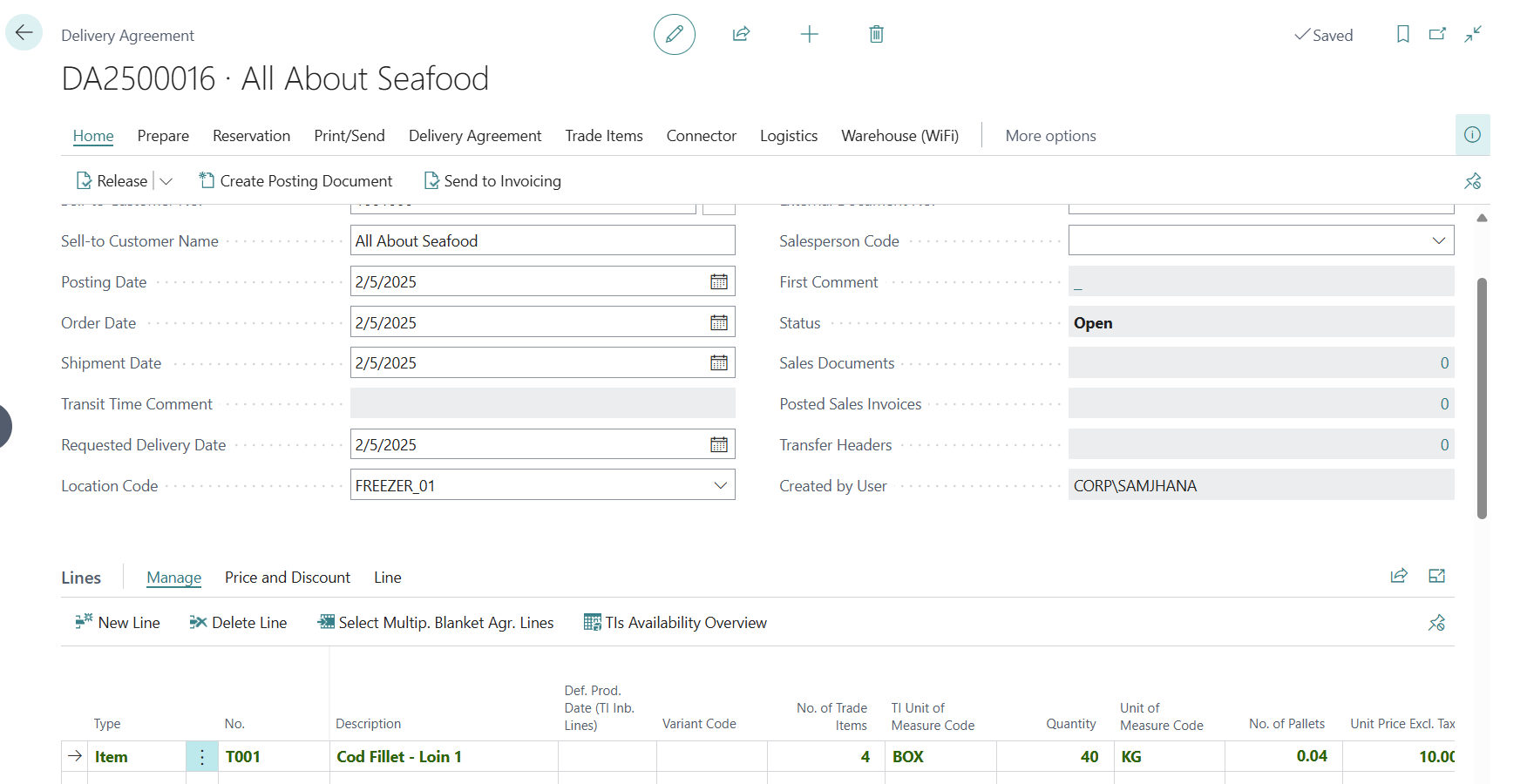Open page in new window icon

[x=1437, y=35]
